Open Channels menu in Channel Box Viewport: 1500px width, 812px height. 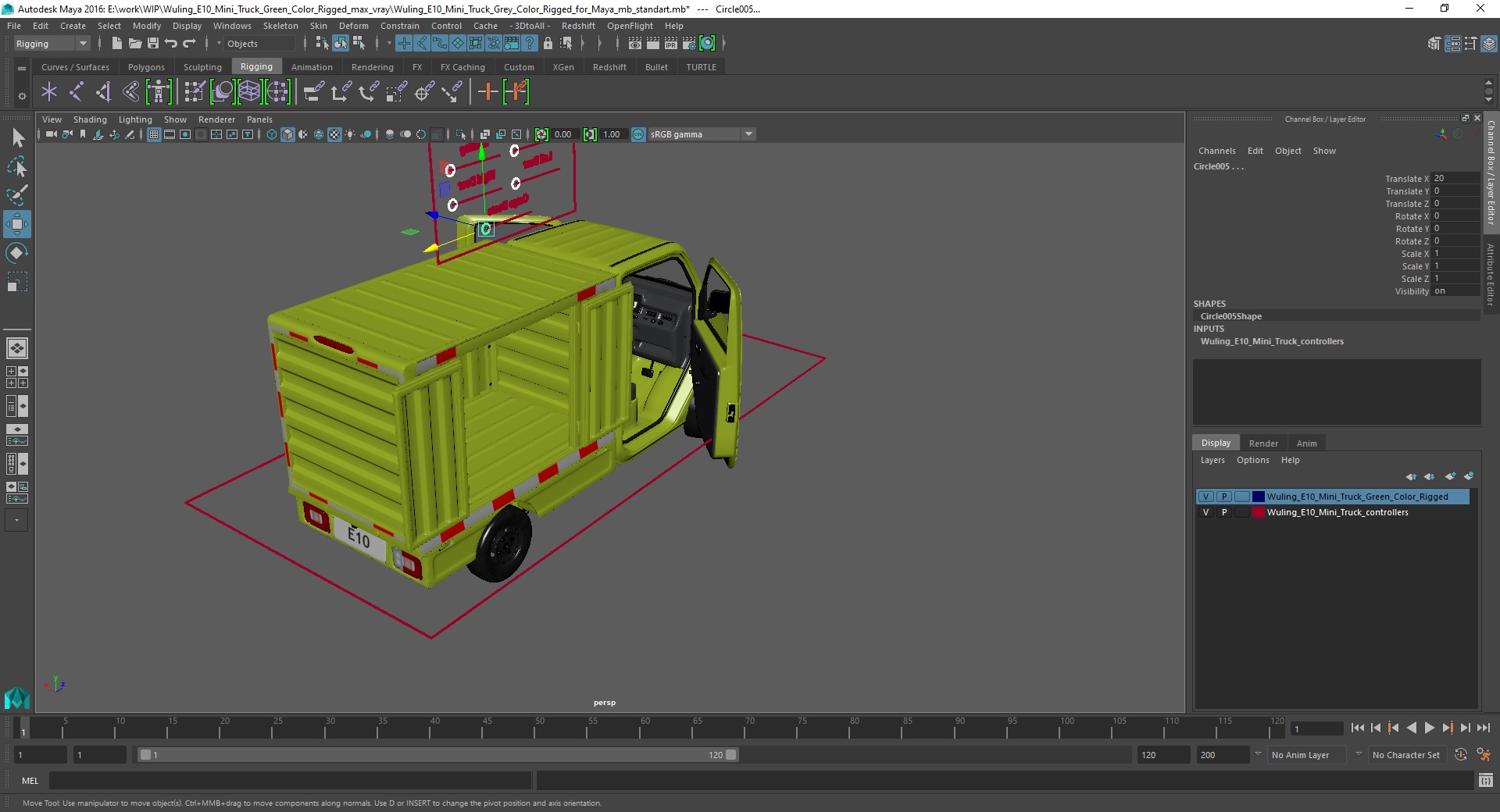click(x=1216, y=151)
